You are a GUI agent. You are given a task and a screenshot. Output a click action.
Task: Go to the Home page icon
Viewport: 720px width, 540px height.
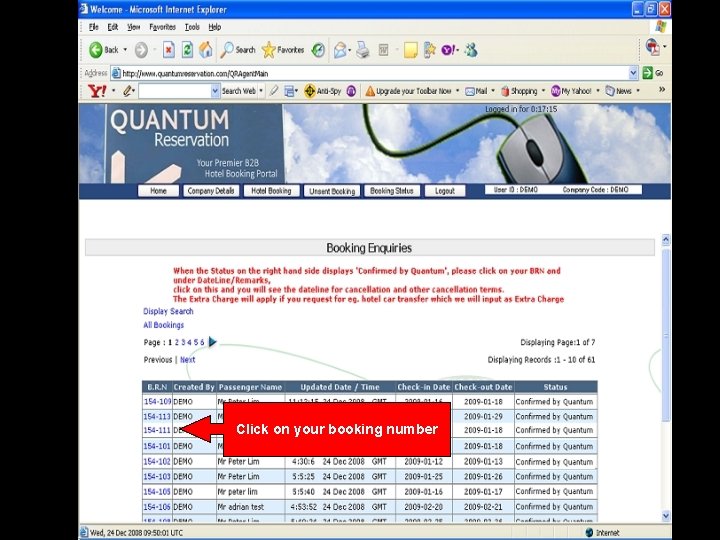[205, 50]
